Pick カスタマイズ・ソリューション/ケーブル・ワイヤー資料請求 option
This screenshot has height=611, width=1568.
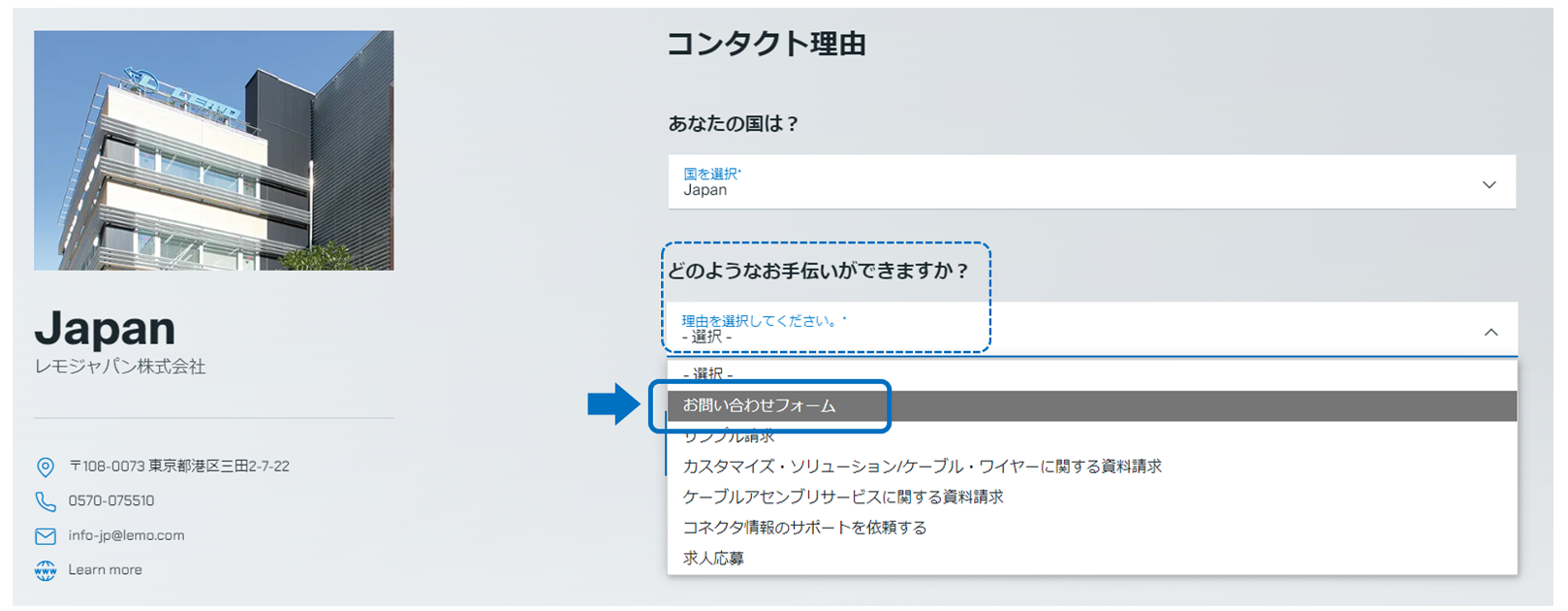[x=1091, y=466]
